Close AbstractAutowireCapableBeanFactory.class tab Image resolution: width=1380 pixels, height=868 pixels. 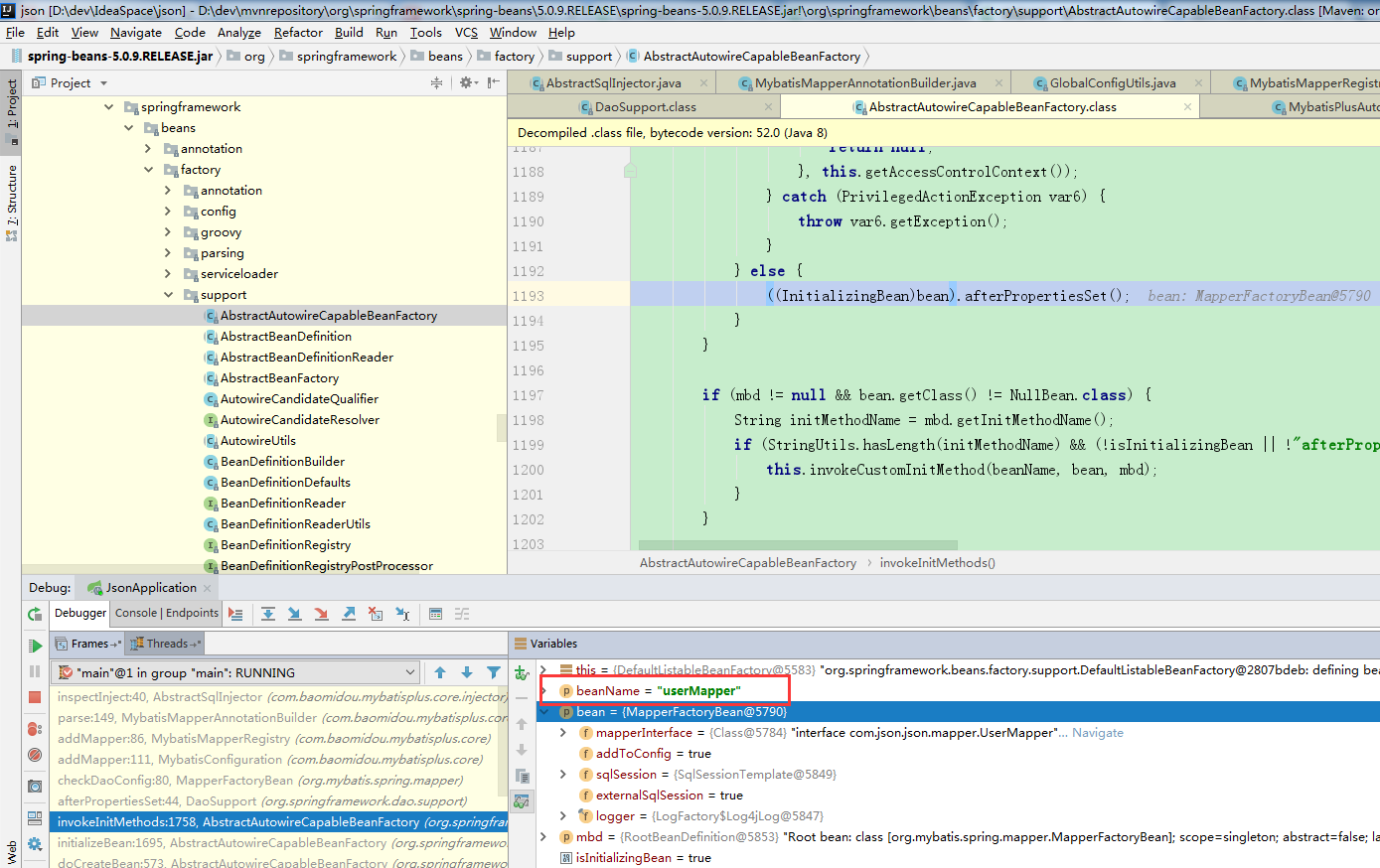(x=1187, y=106)
